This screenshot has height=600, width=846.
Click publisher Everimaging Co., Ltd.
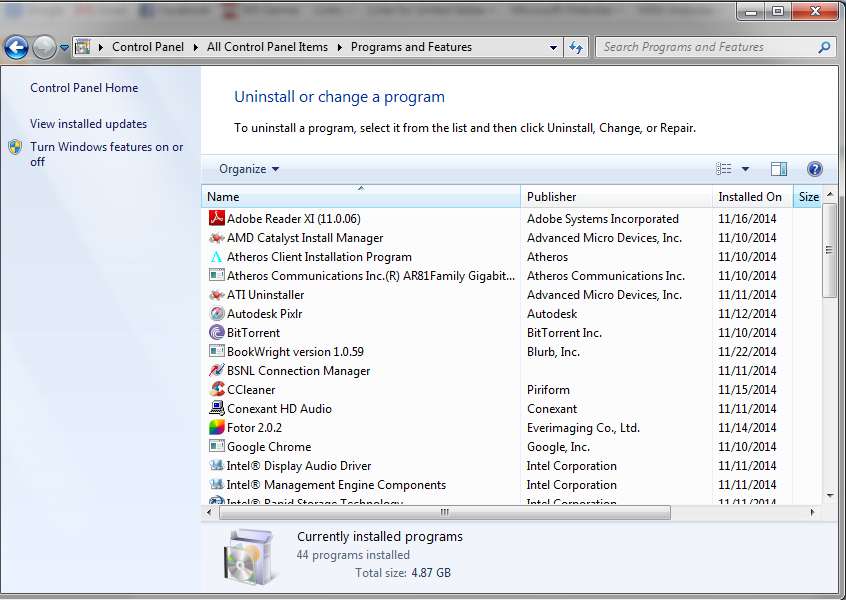coord(583,428)
